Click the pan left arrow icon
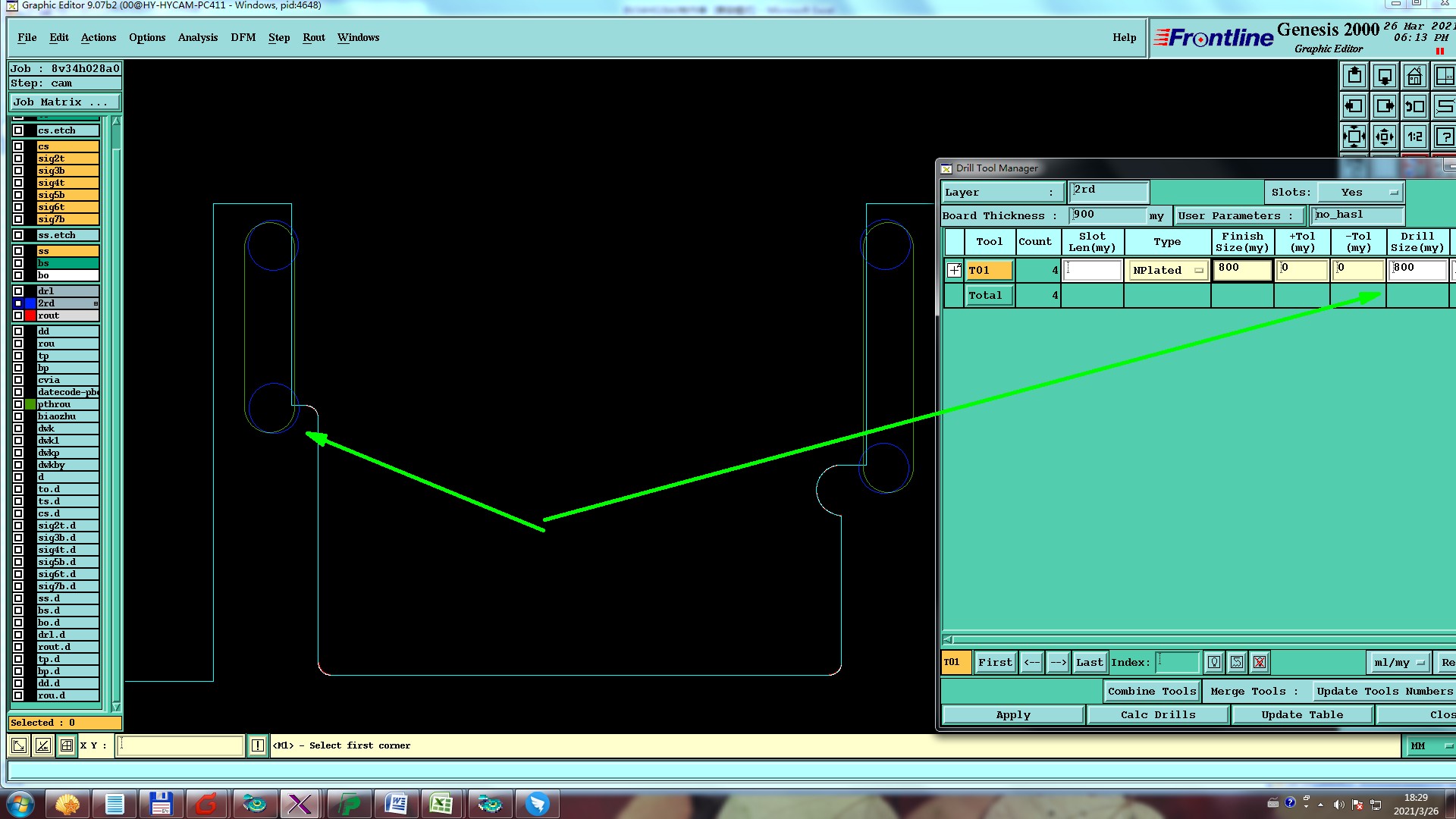 tap(1354, 106)
